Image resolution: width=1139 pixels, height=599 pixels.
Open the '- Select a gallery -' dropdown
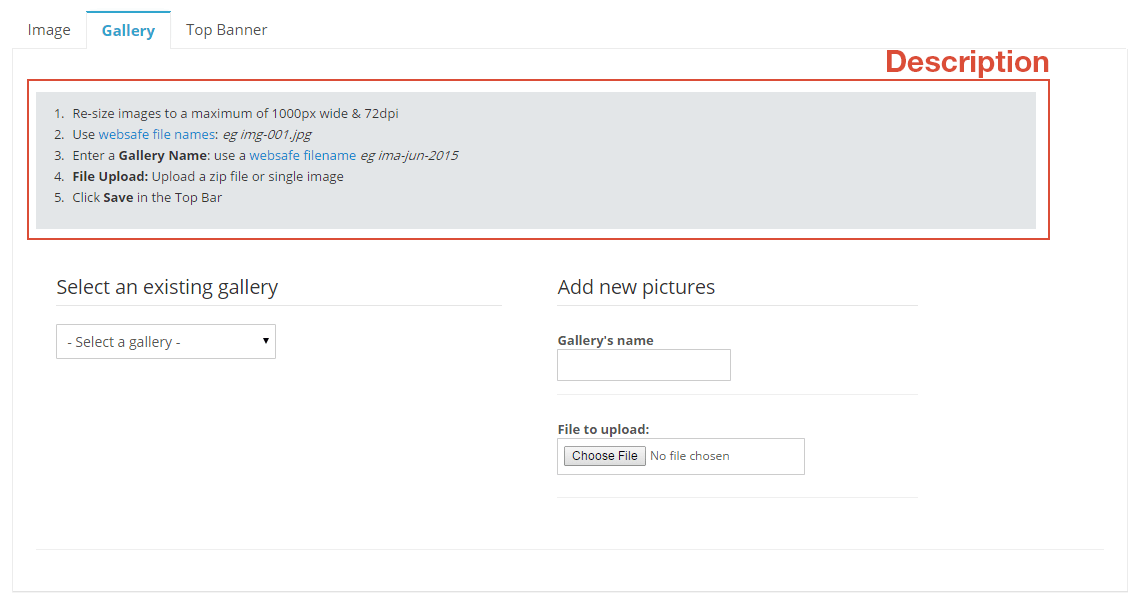coord(166,342)
